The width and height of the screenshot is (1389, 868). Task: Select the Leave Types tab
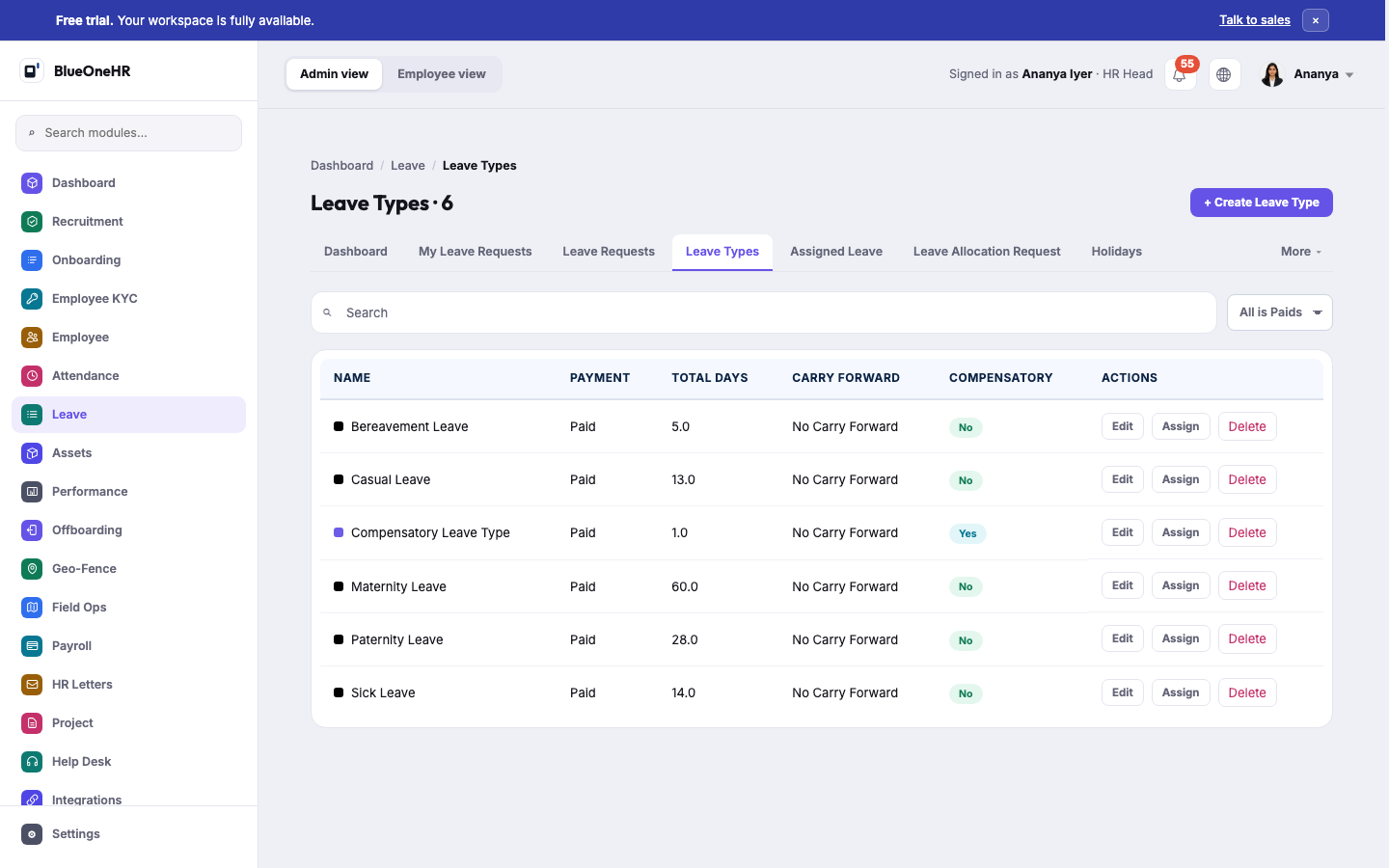point(722,252)
